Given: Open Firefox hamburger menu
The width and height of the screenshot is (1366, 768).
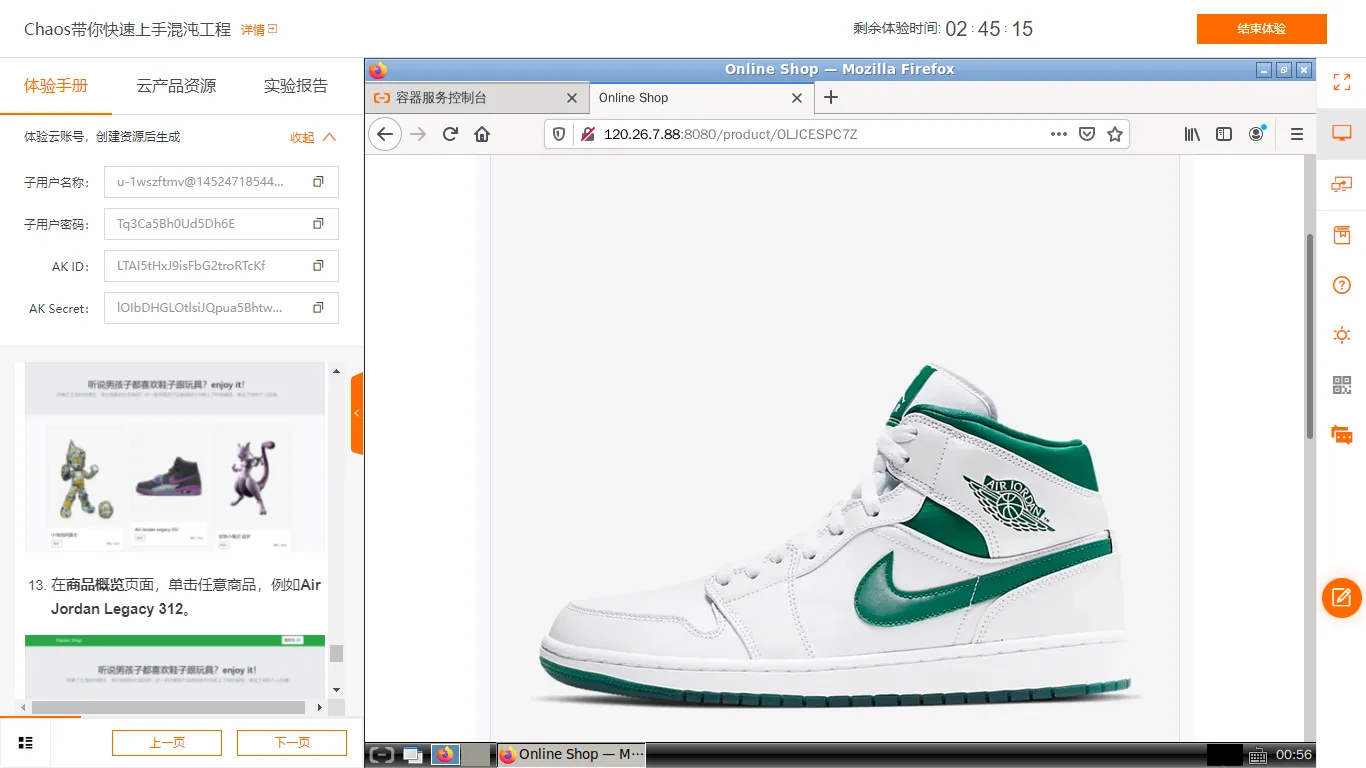Looking at the screenshot, I should click(x=1297, y=134).
